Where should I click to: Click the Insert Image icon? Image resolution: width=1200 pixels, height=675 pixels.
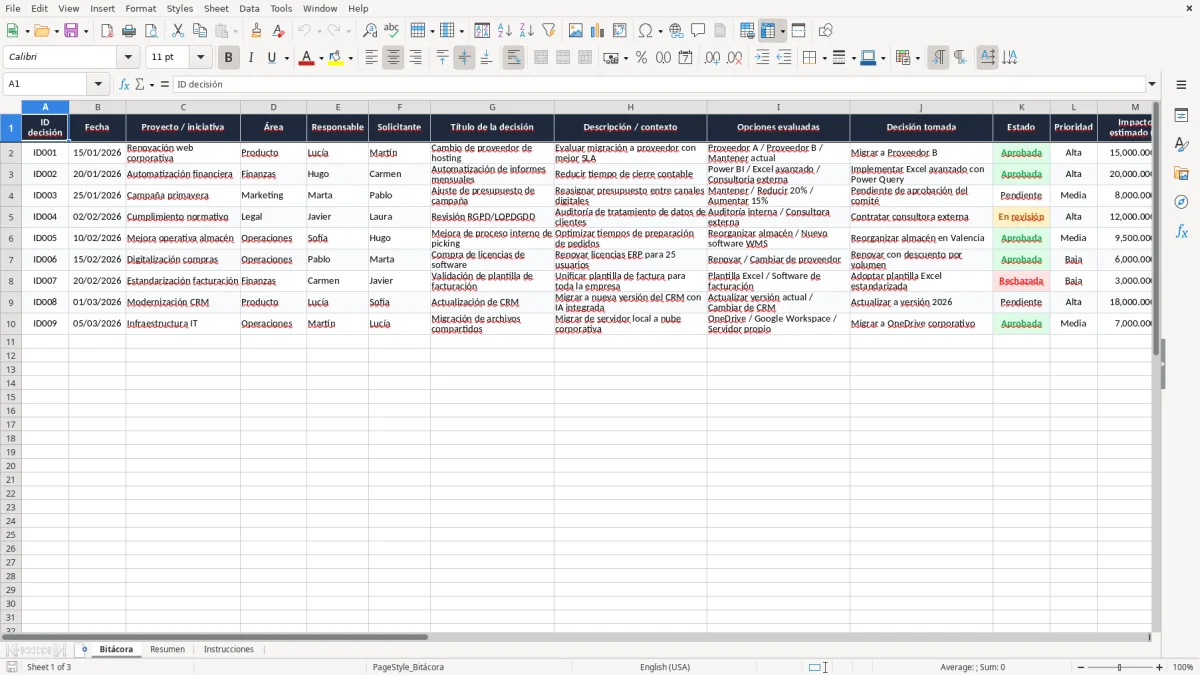[576, 31]
